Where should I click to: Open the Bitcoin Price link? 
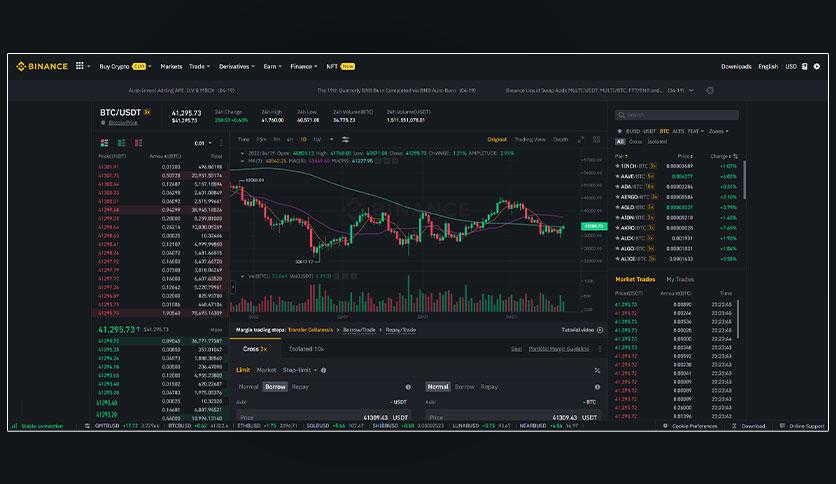[123, 123]
